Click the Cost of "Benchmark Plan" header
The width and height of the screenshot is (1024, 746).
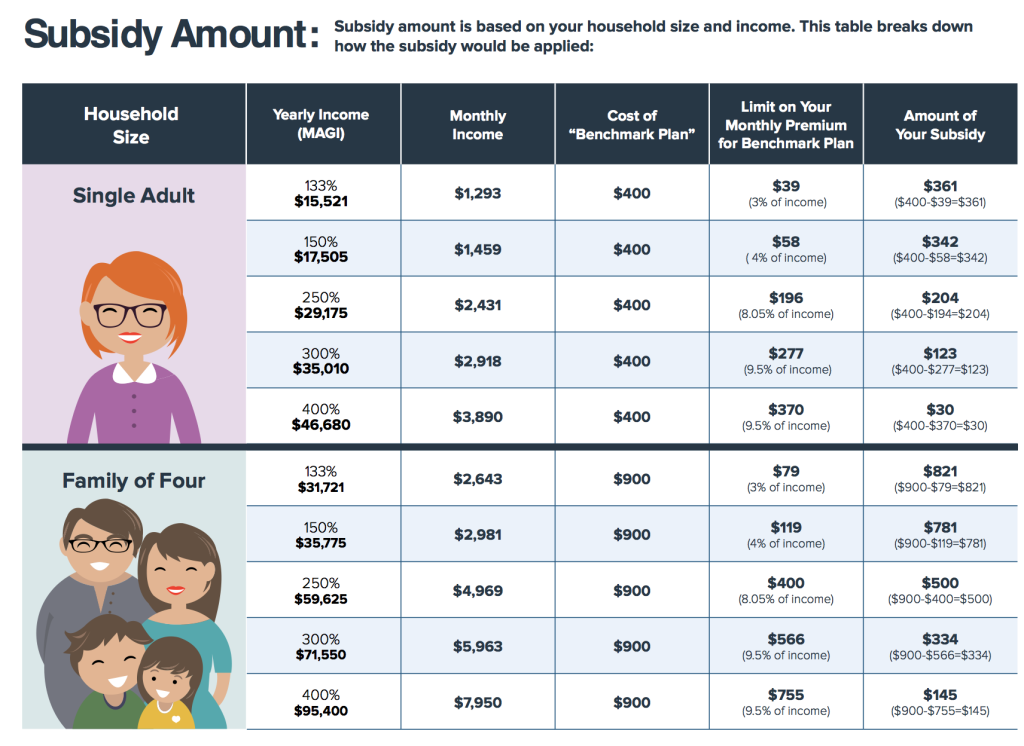[x=632, y=125]
